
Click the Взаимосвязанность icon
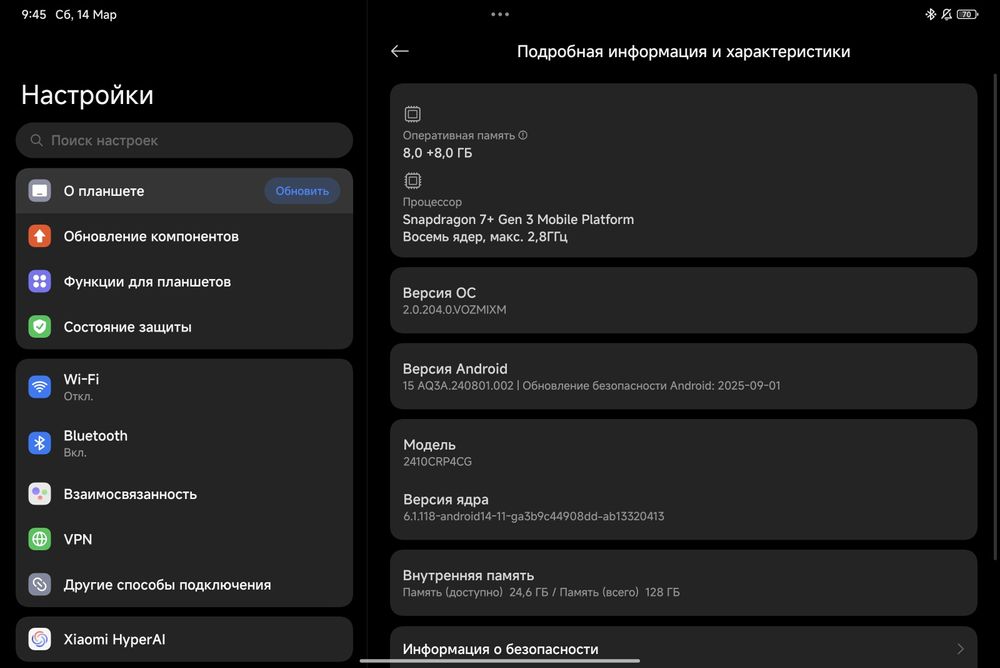[40, 494]
